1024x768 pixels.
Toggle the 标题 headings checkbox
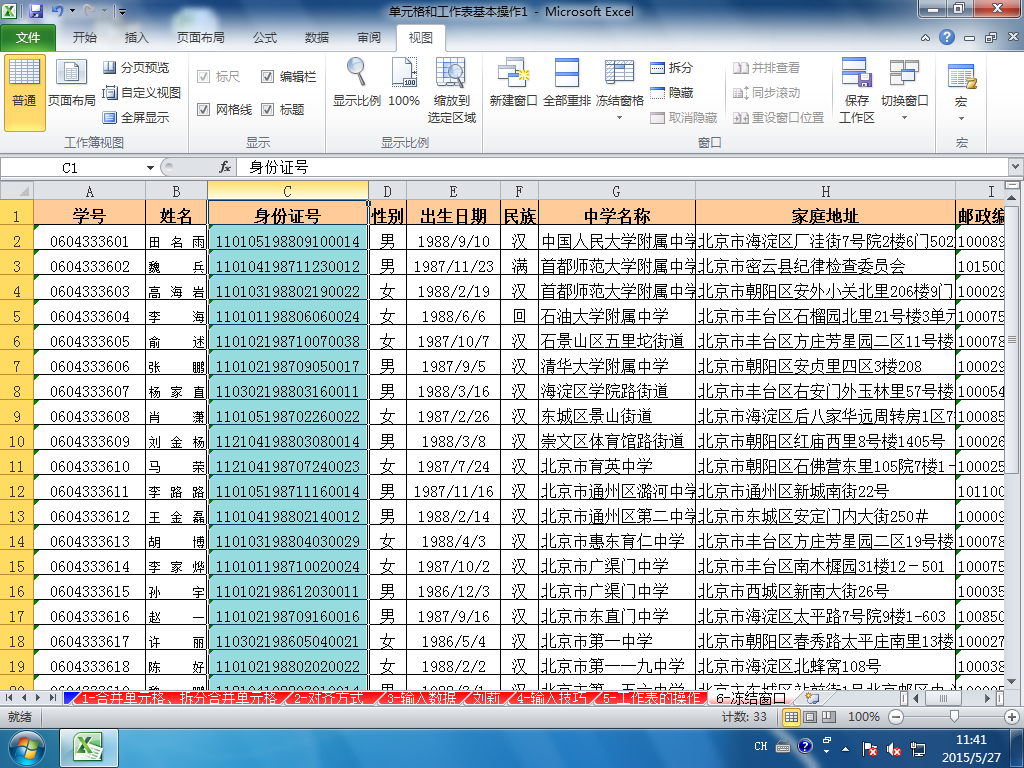pyautogui.click(x=267, y=109)
